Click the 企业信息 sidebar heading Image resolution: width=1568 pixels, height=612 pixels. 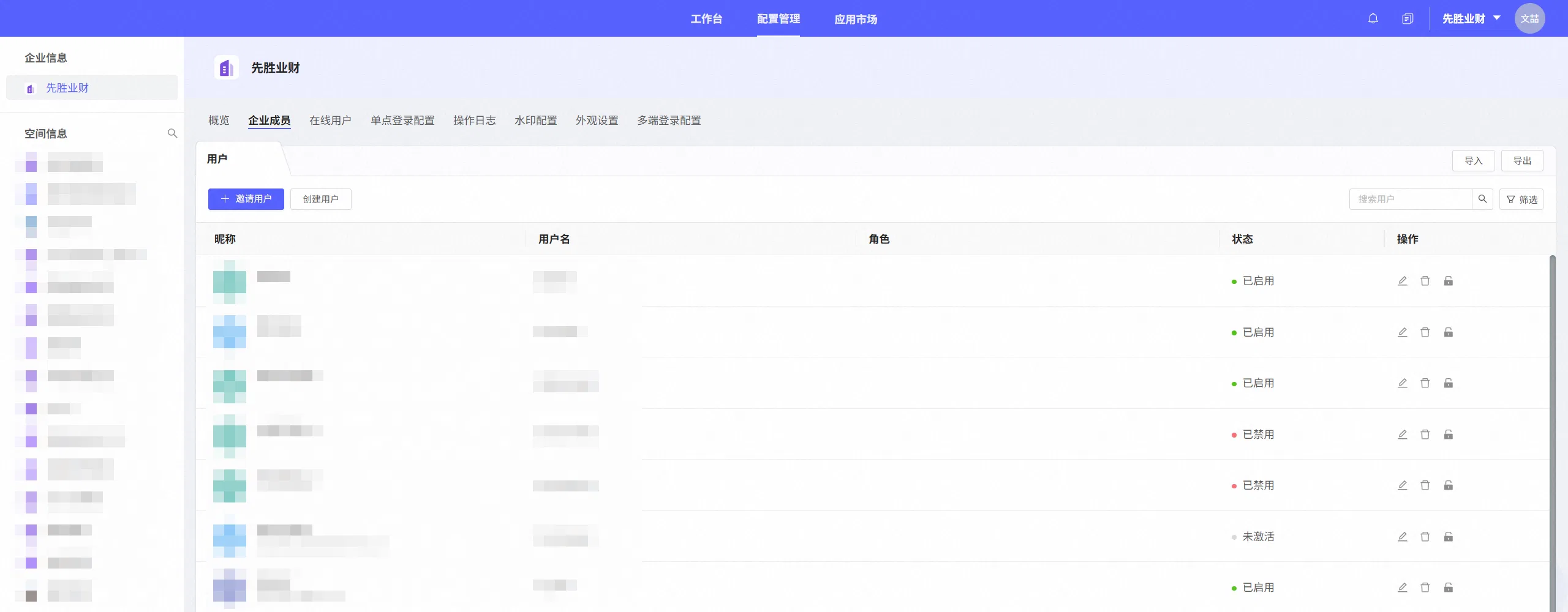tap(46, 58)
